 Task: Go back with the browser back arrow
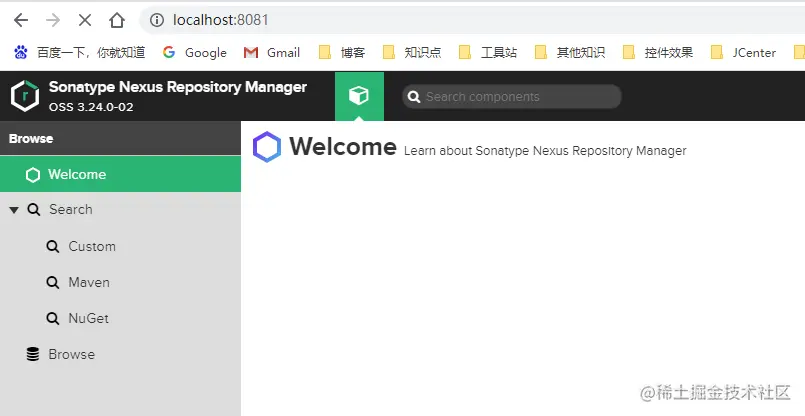click(21, 20)
